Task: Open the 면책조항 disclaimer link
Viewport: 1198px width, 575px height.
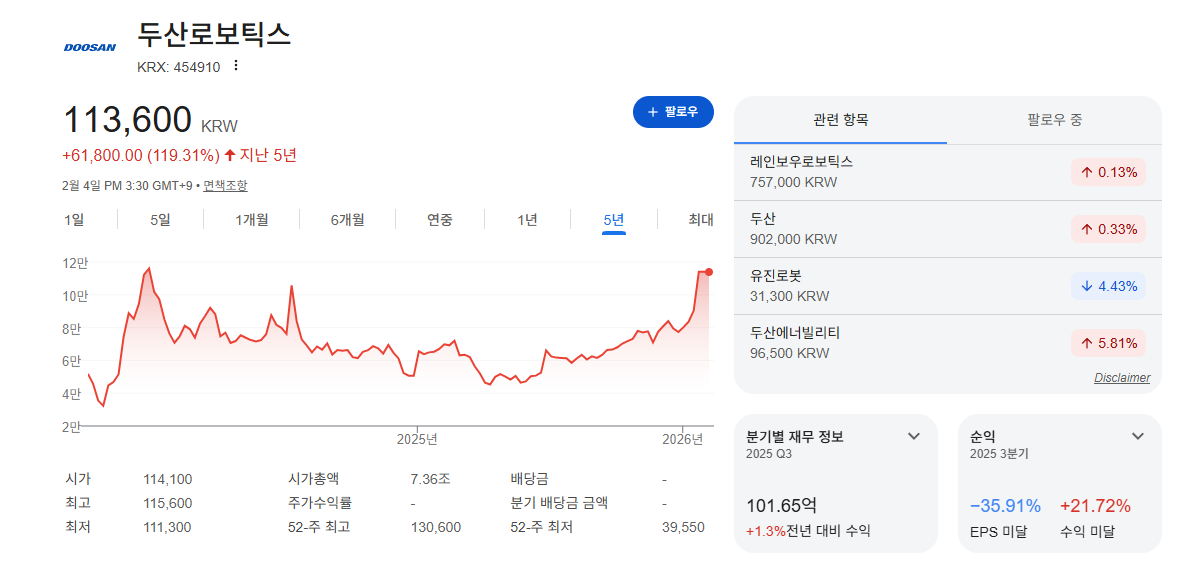Action: [x=225, y=186]
